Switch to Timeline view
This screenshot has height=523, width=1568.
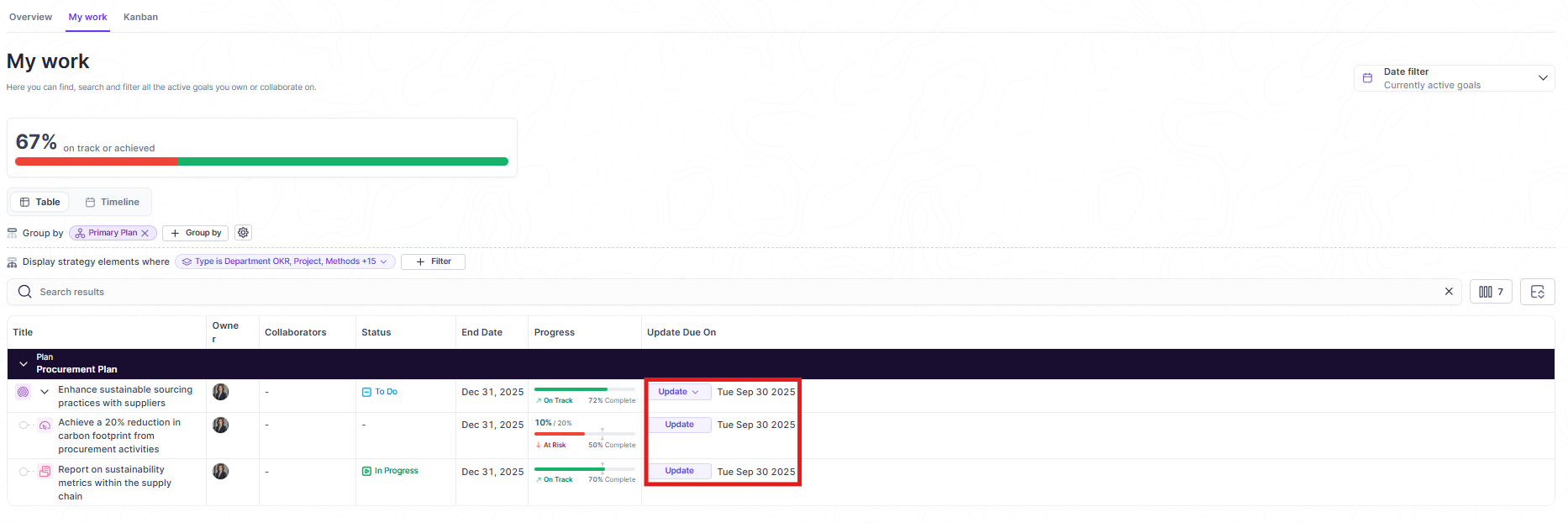click(113, 202)
